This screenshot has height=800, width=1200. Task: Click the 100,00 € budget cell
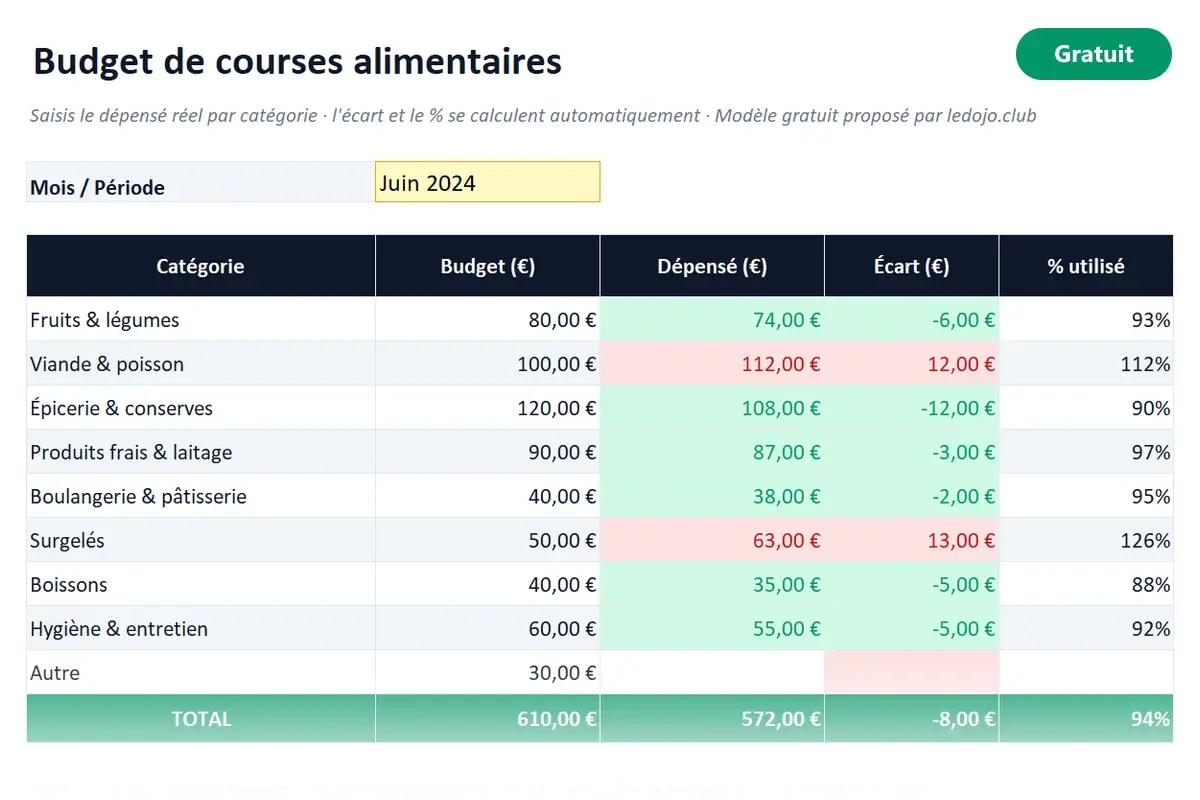[488, 364]
